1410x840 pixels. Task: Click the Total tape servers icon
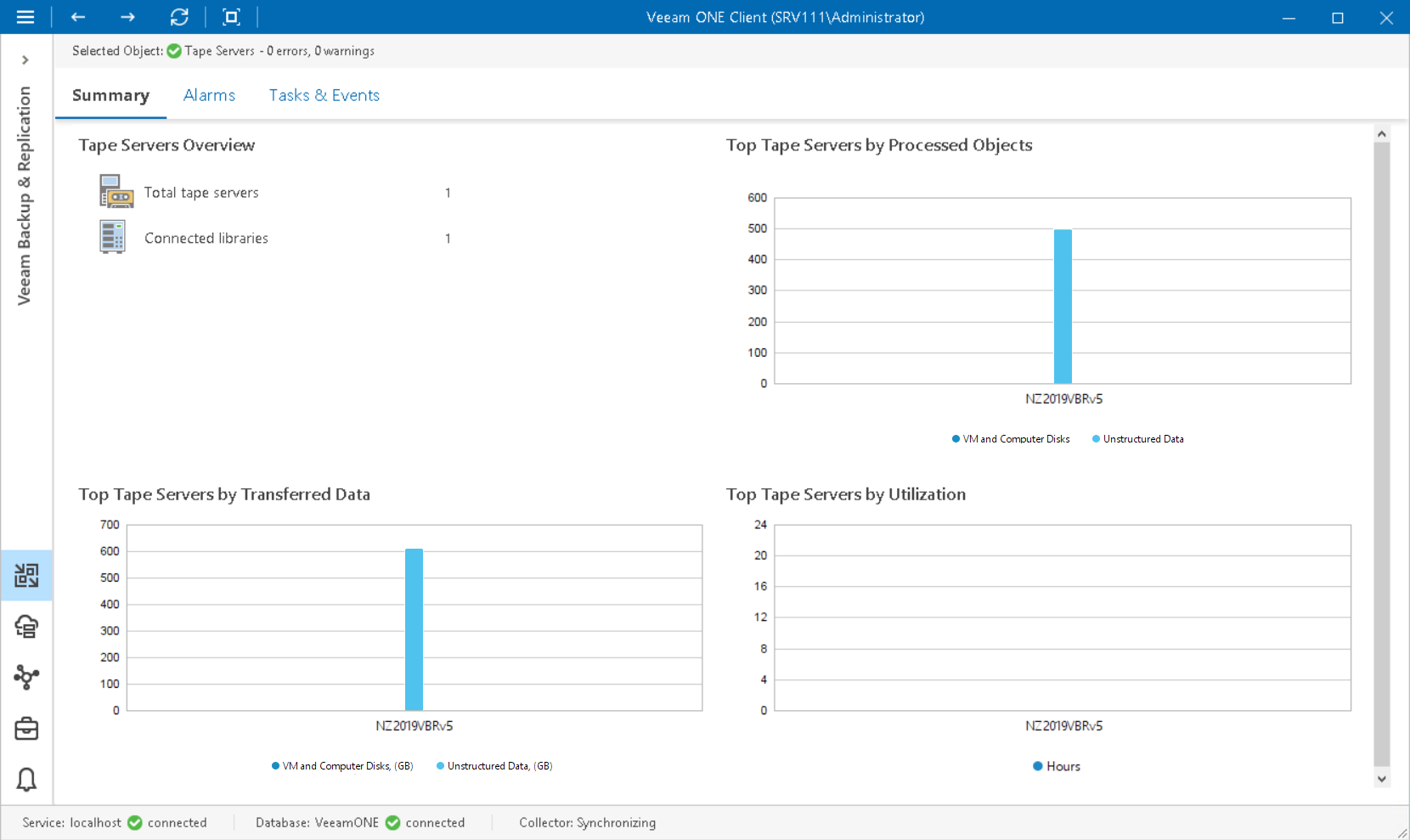click(116, 192)
